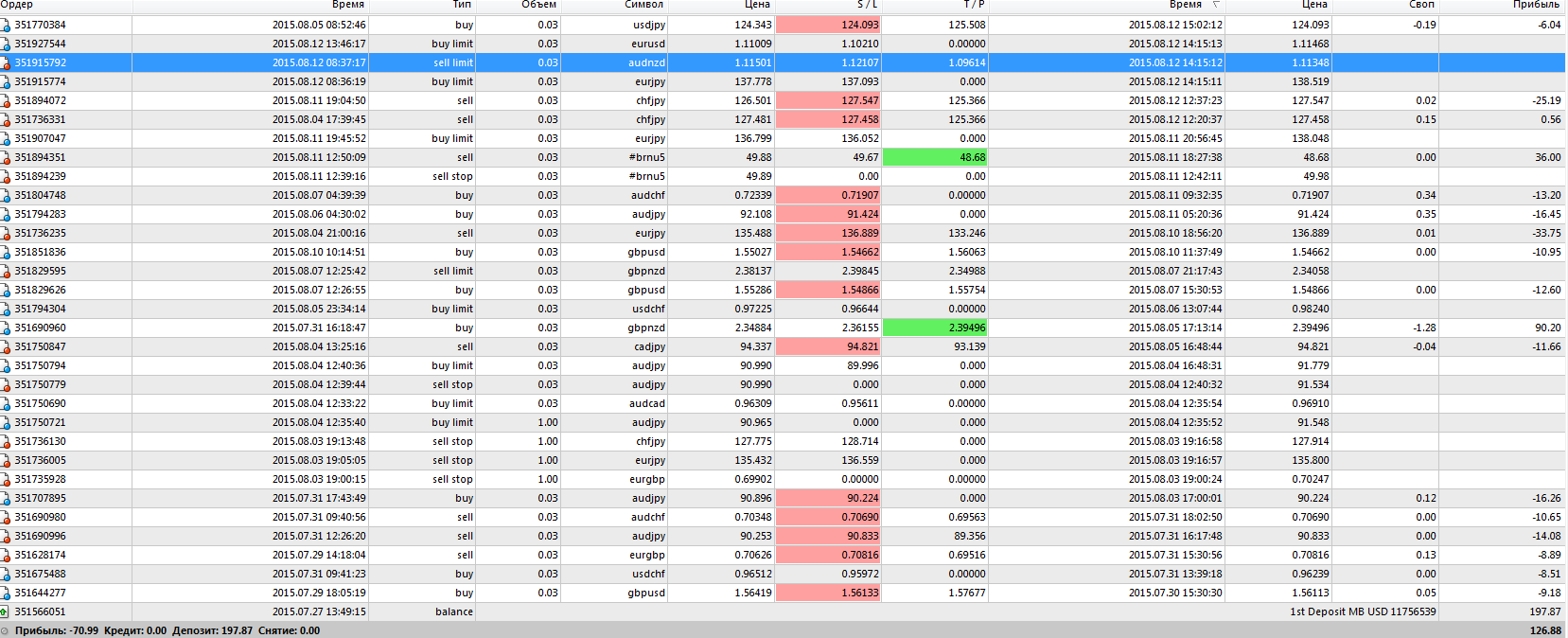1568x638 pixels.
Task: Click the profit value -33.75
Action: (1547, 233)
